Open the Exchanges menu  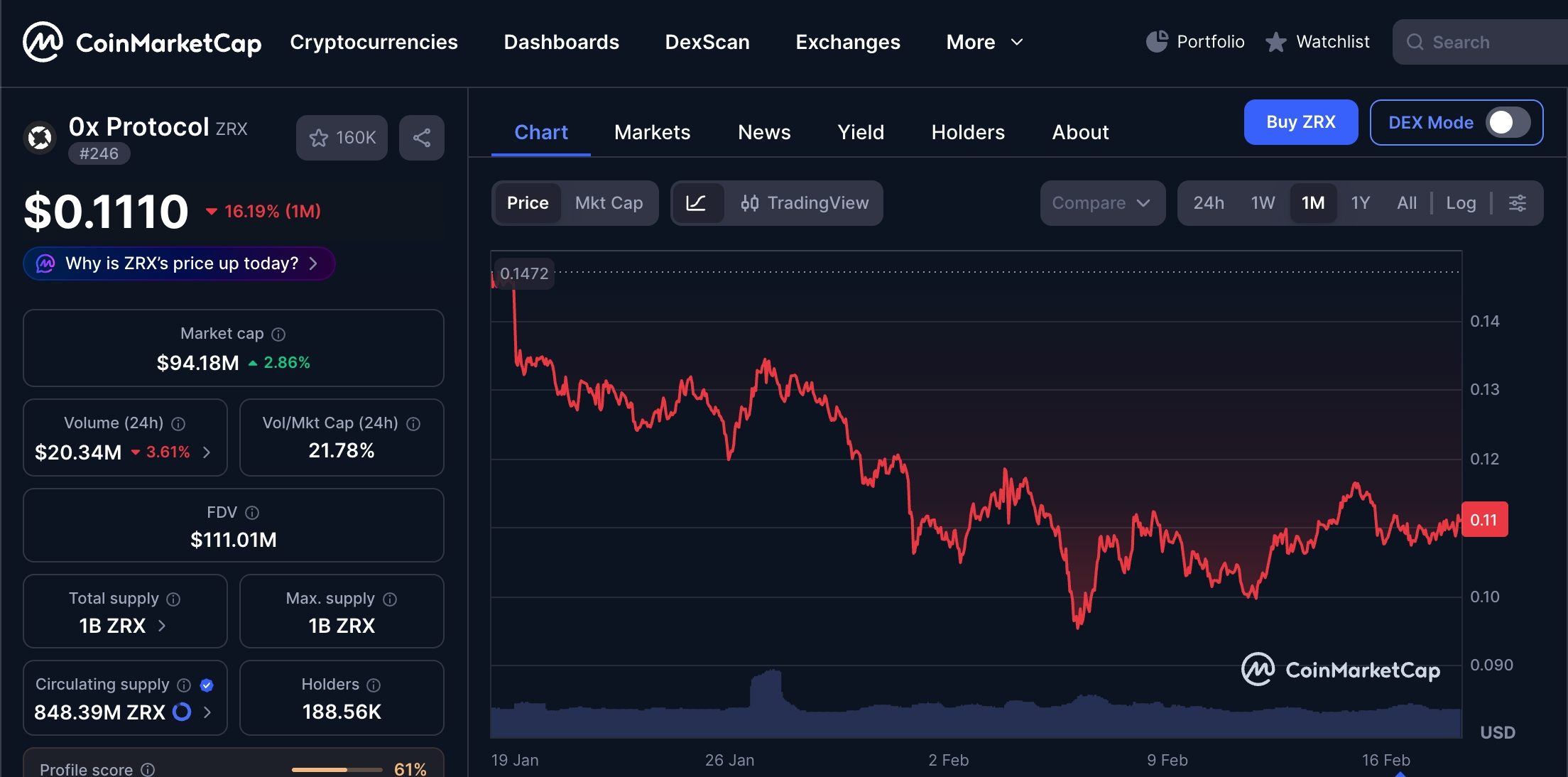[x=848, y=43]
